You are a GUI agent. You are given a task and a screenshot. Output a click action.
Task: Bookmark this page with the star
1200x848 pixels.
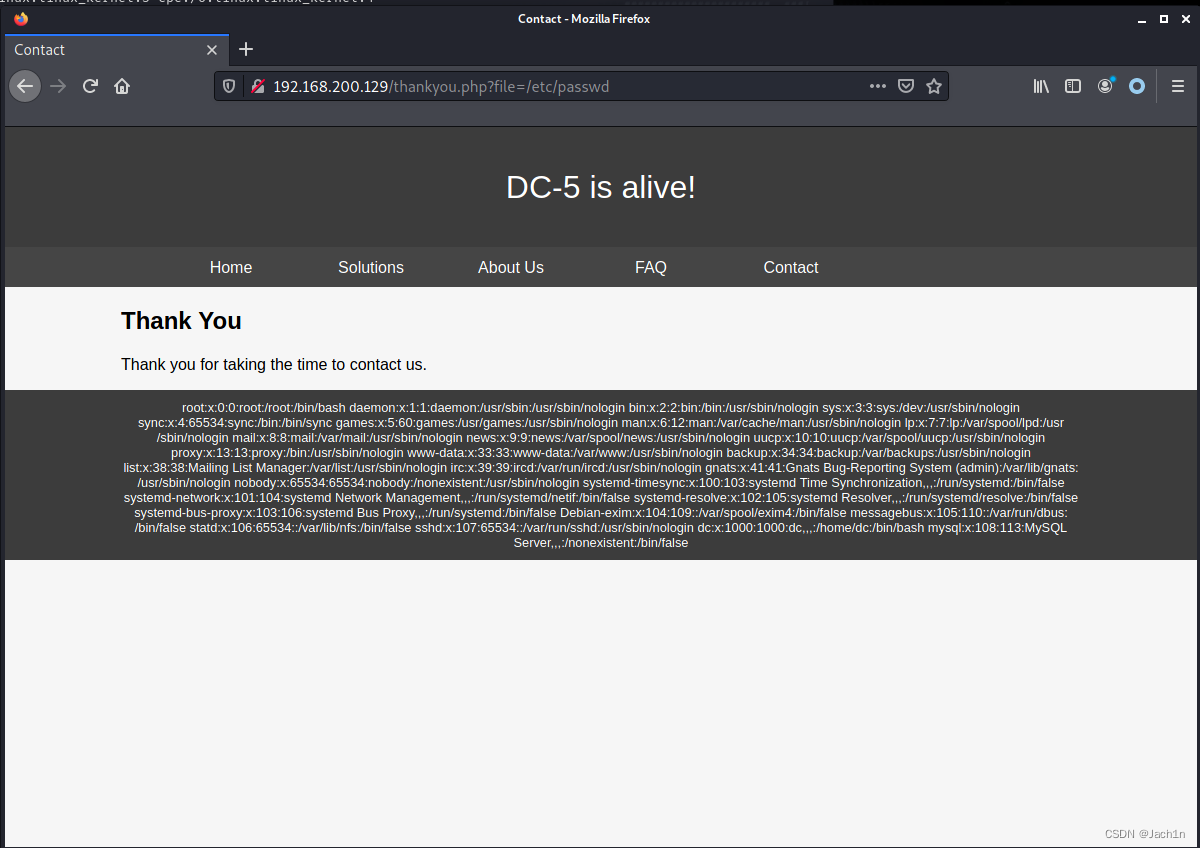click(x=934, y=86)
